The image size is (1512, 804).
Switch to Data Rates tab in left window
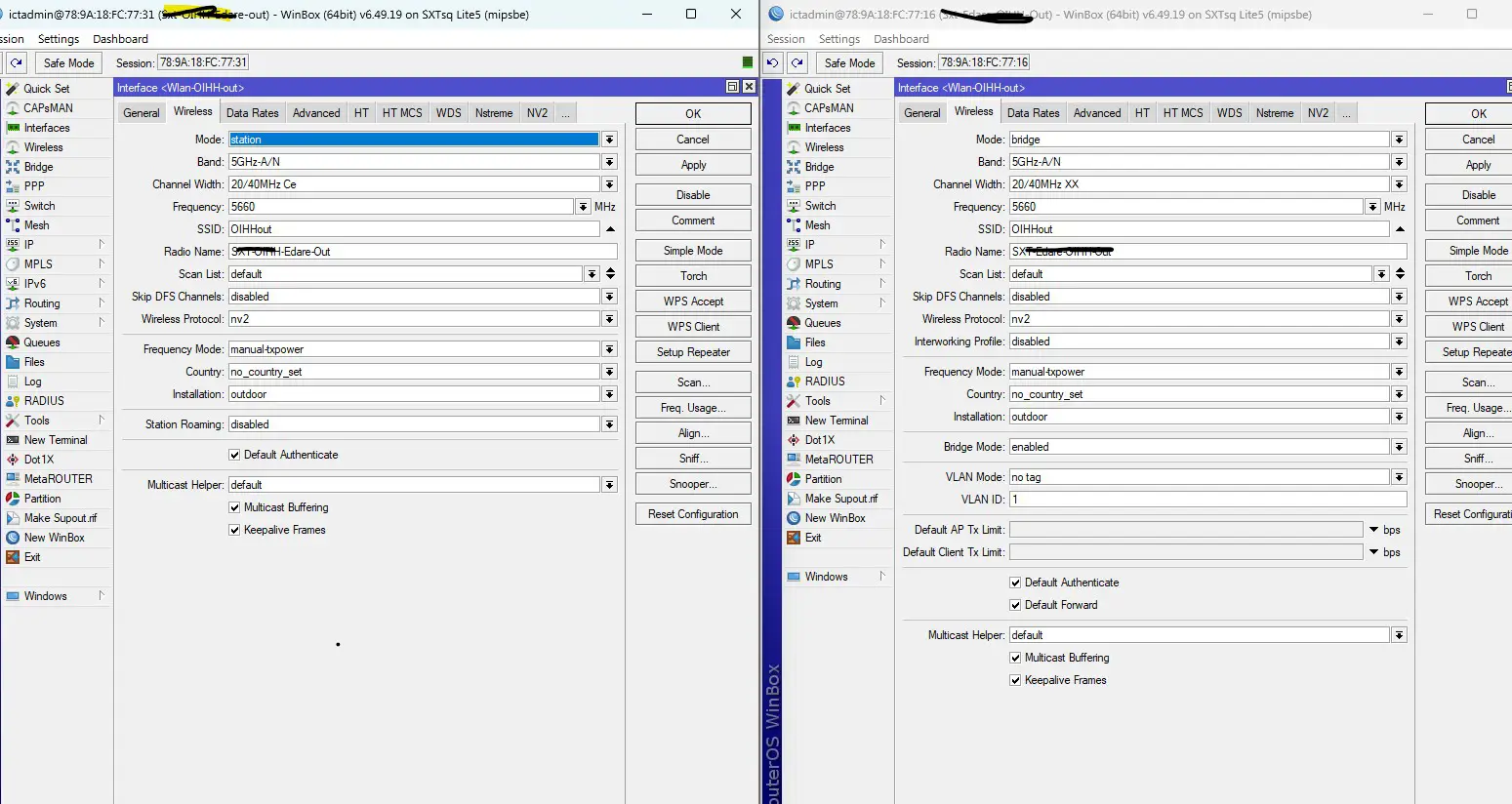click(252, 113)
